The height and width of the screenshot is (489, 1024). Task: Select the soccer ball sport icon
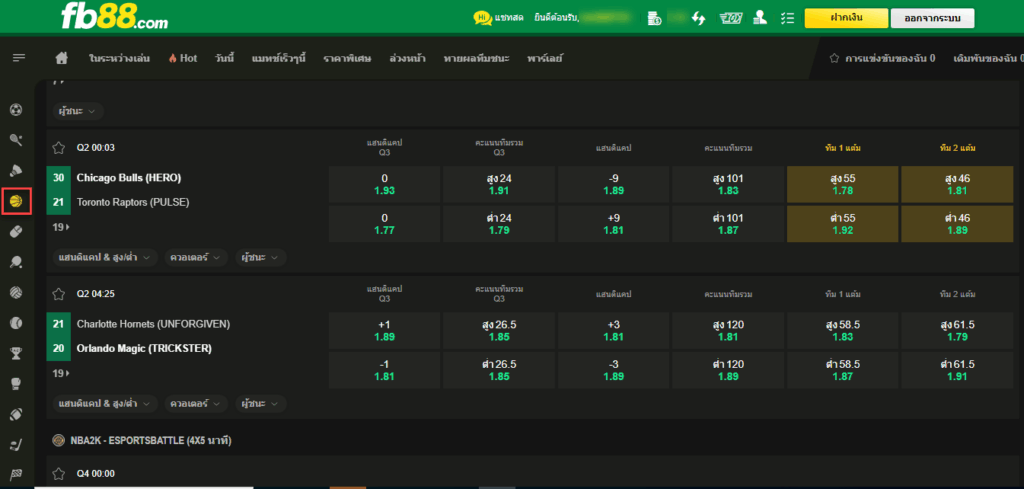pyautogui.click(x=16, y=110)
